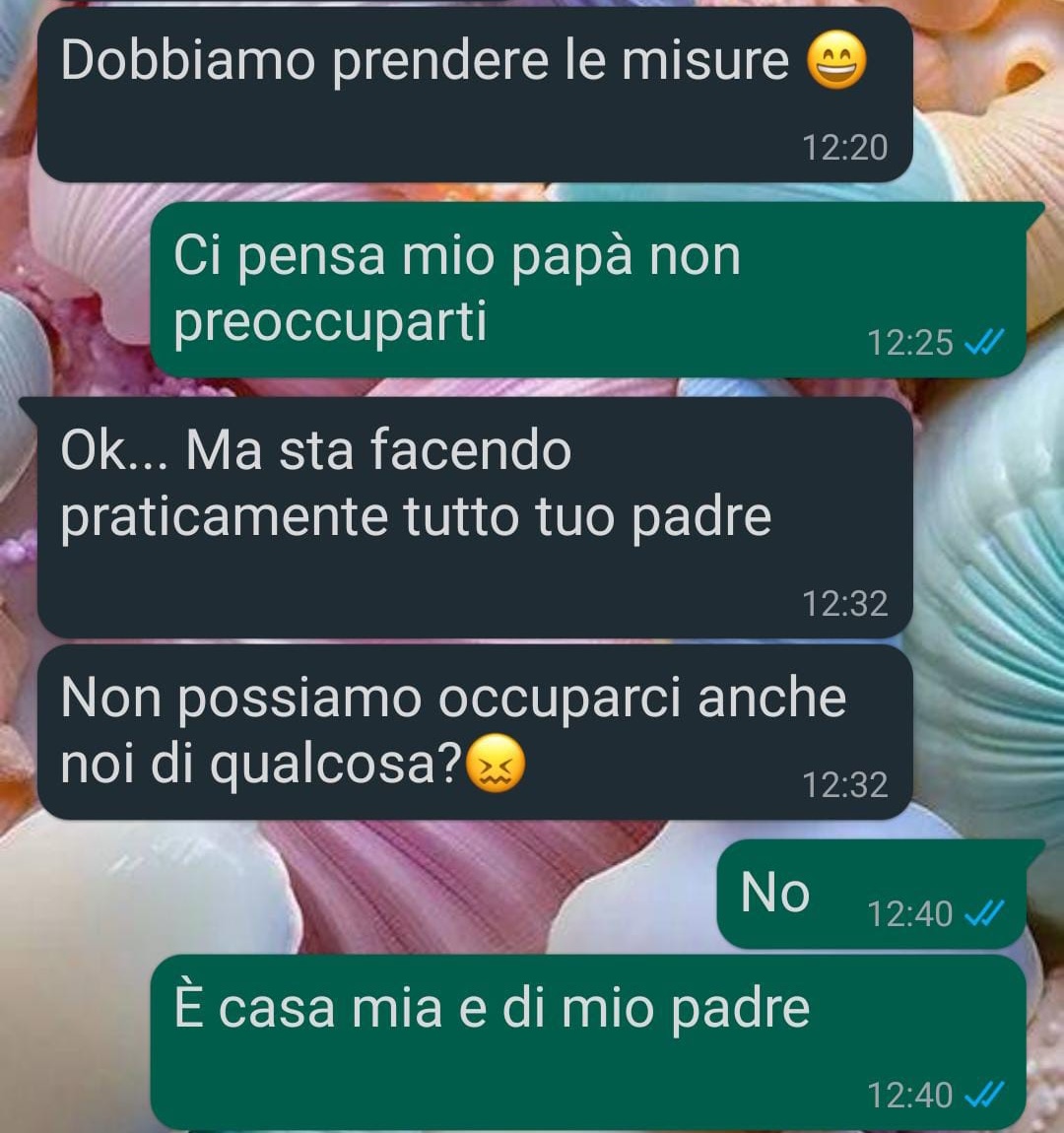Tap the double checkmarks beside the last 12:40
The image size is (1064, 1133).
pyautogui.click(x=984, y=1095)
